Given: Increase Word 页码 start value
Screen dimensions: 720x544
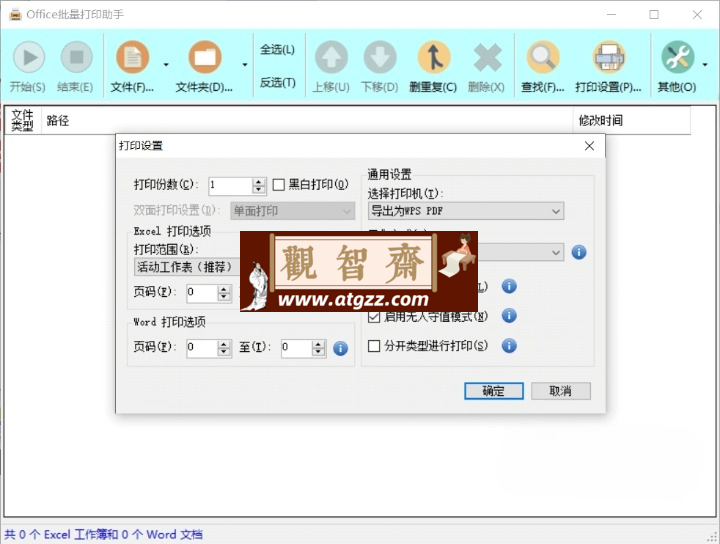Looking at the screenshot, I should coord(224,345).
